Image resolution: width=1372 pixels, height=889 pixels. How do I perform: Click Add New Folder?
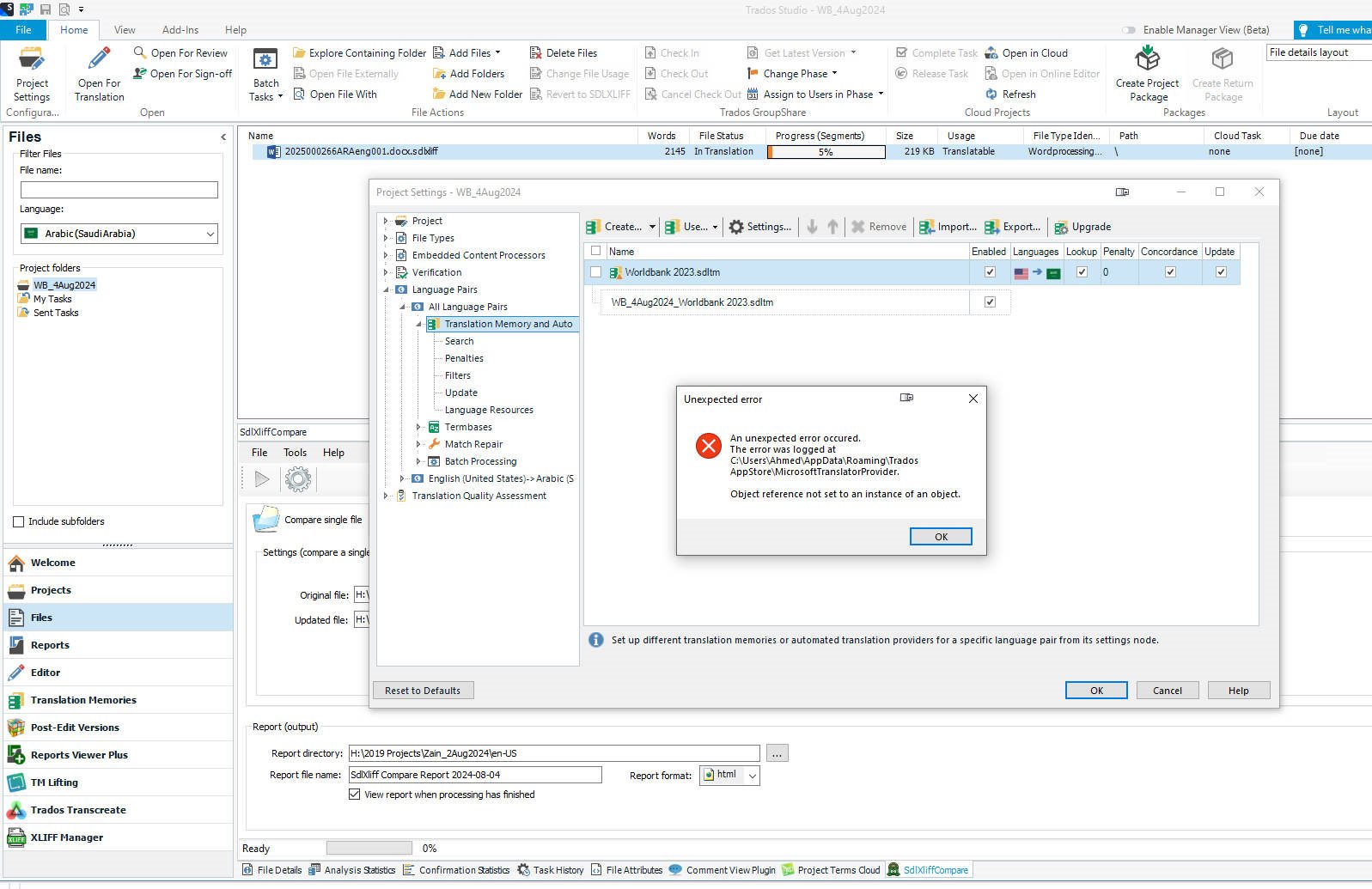(x=478, y=94)
